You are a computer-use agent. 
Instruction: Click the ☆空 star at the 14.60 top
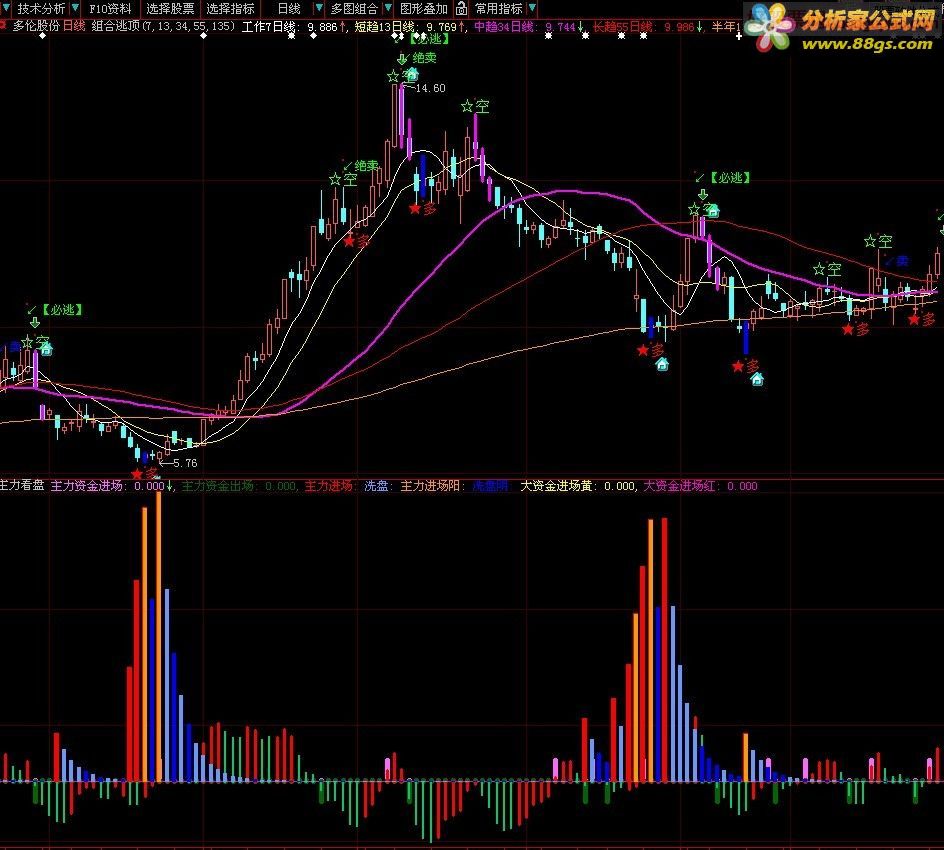click(393, 76)
